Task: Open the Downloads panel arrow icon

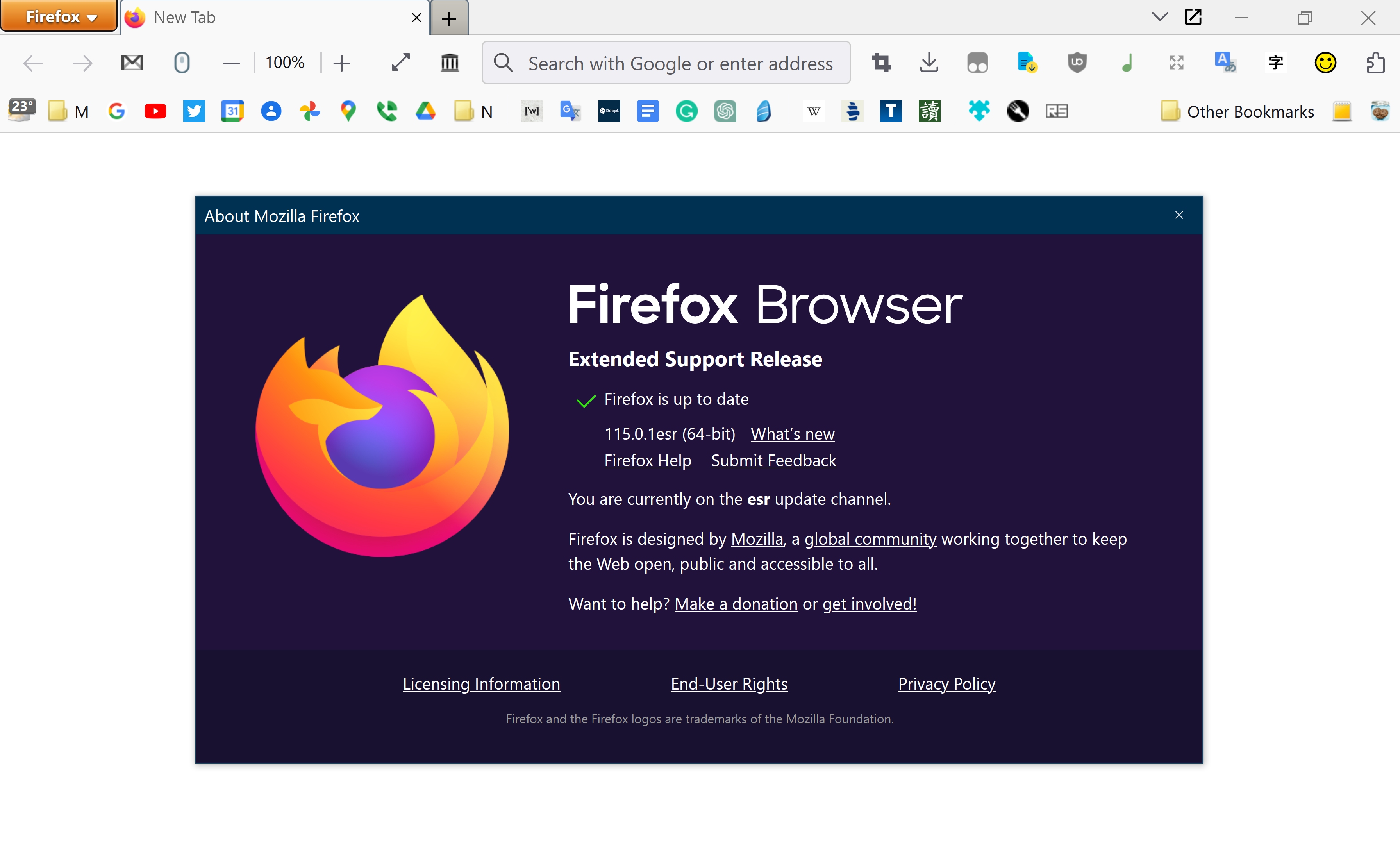Action: pyautogui.click(x=929, y=63)
